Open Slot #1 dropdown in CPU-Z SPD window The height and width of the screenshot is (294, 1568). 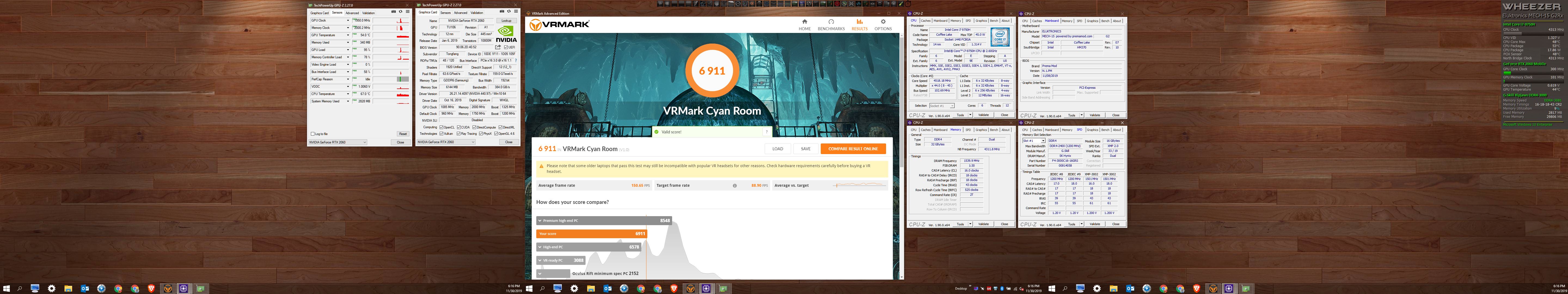(x=1034, y=141)
